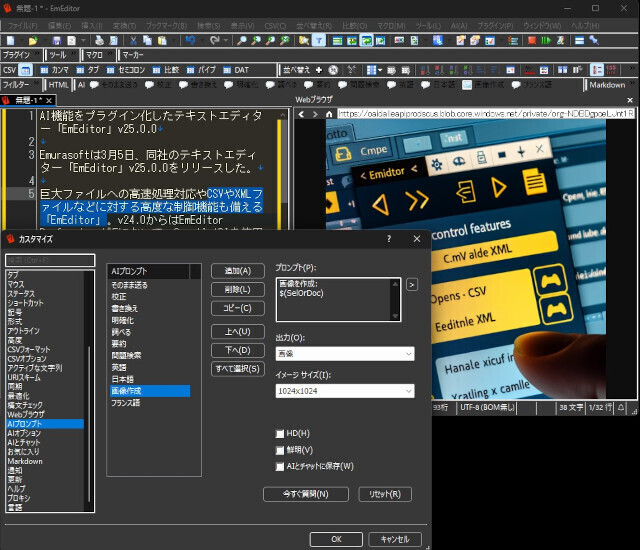Click the > arrow button beside prompt box
640x550 pixels.
(x=412, y=284)
